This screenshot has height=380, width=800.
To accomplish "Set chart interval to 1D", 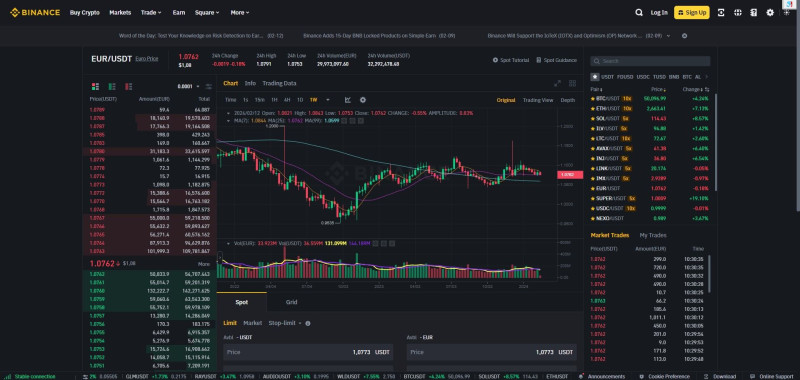I will (x=300, y=100).
